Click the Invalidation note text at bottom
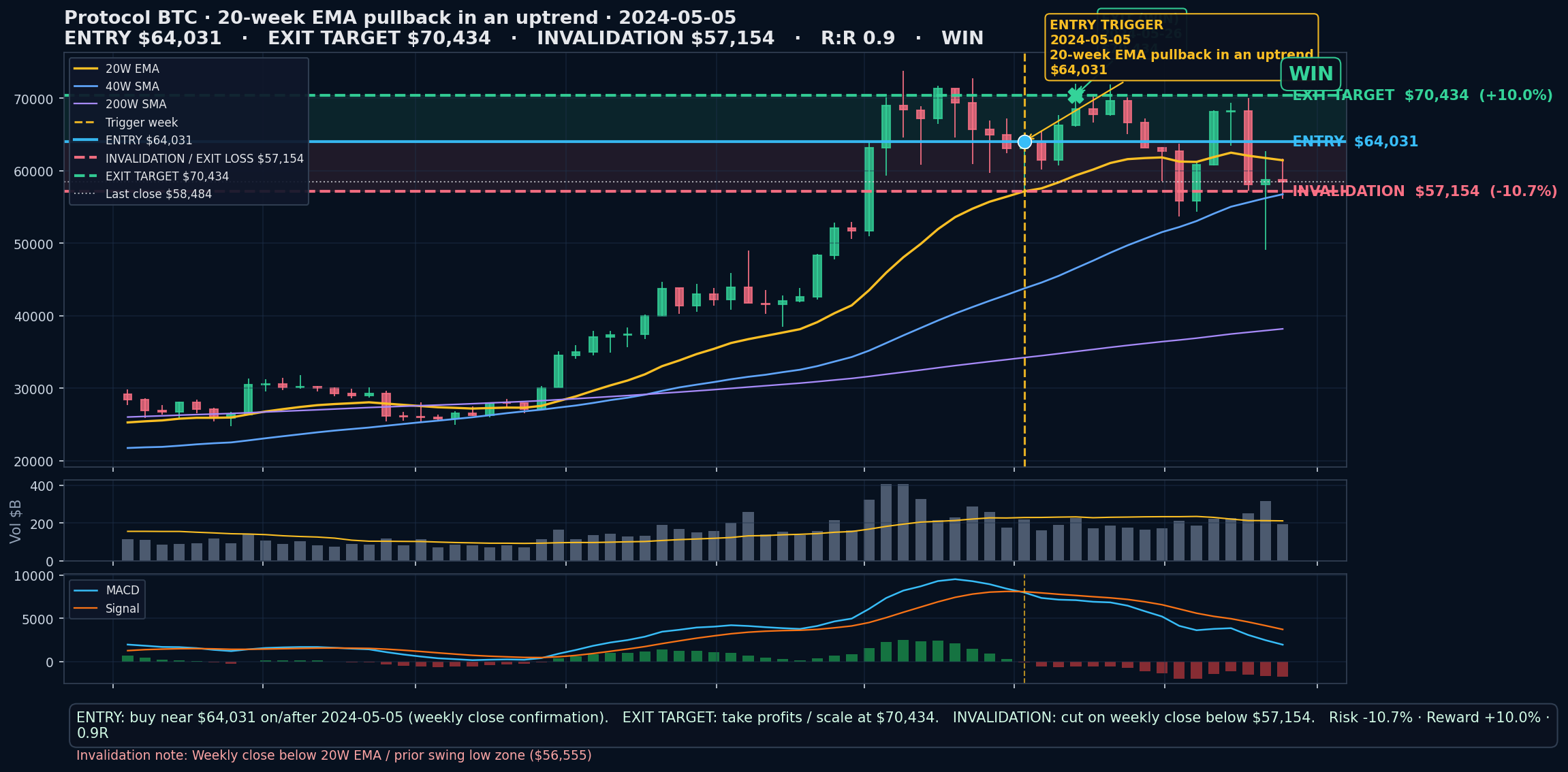This screenshot has width=1568, height=772. [334, 755]
